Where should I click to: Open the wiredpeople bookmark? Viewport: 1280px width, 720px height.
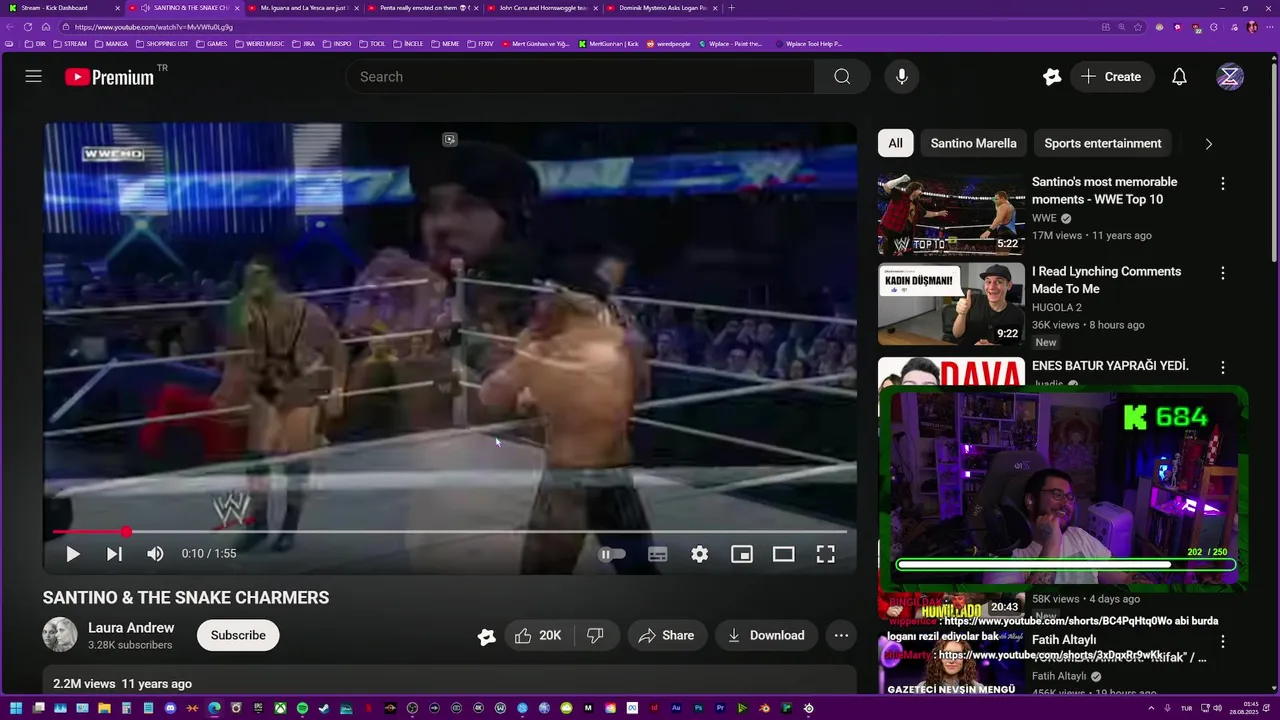tap(669, 44)
